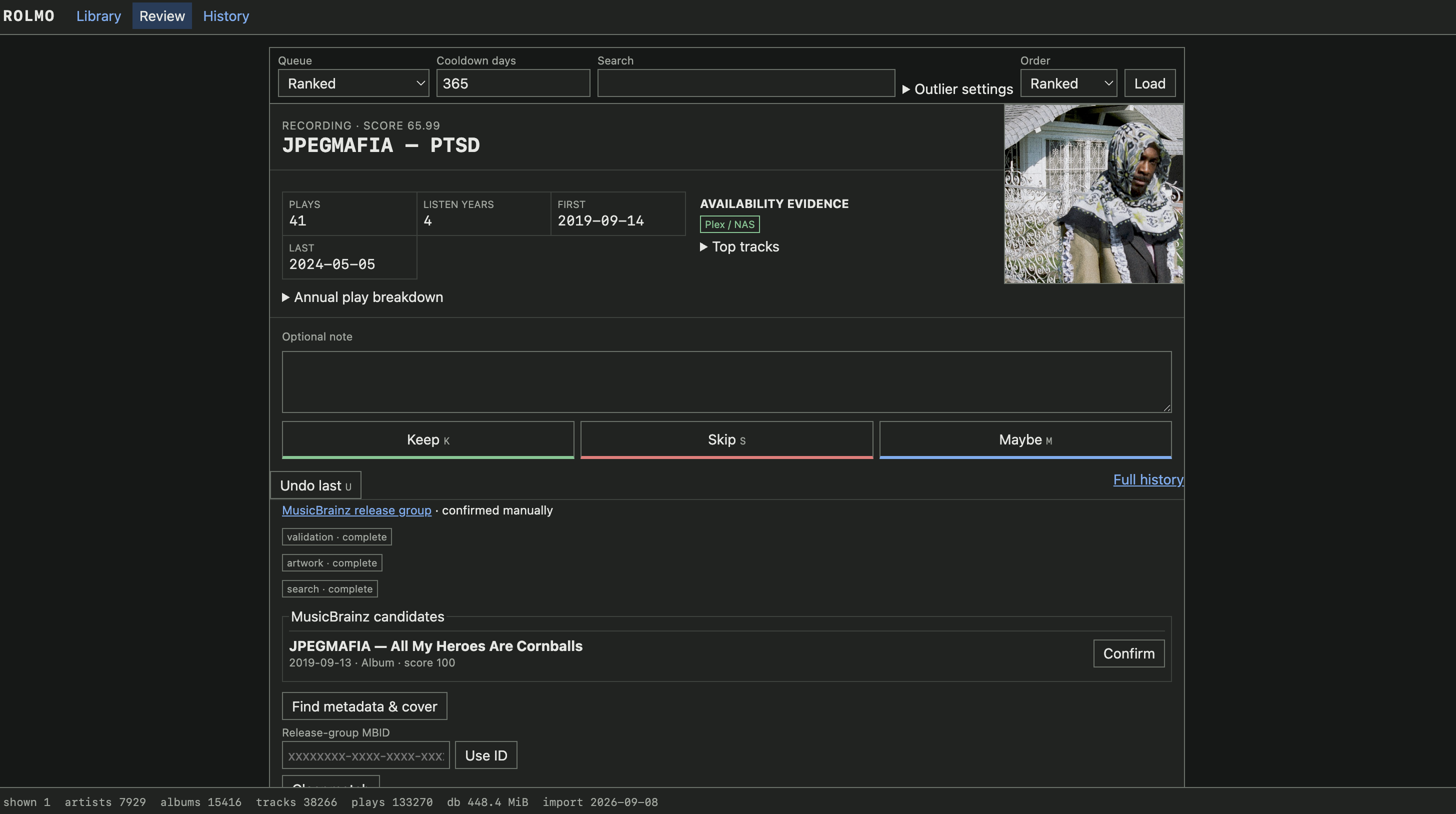Open the Order dropdown
Screen dimensions: 1456x814
1068,83
